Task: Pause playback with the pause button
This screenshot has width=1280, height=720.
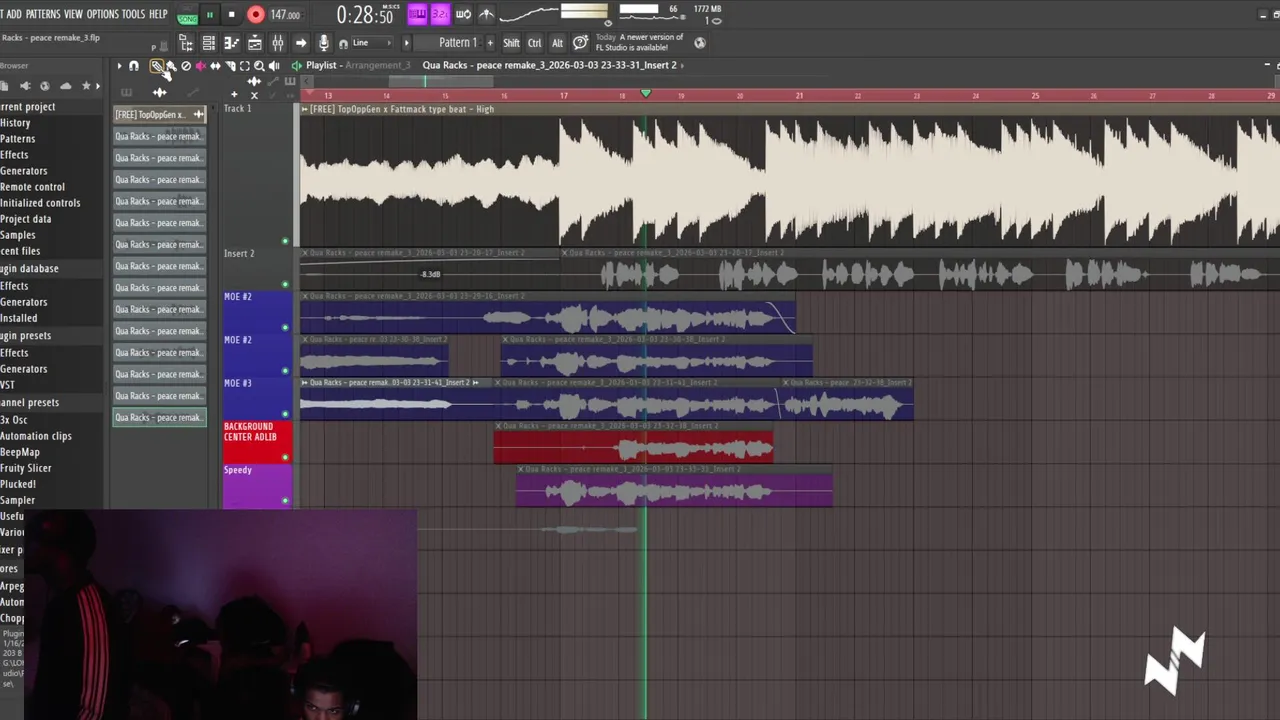Action: 210,15
